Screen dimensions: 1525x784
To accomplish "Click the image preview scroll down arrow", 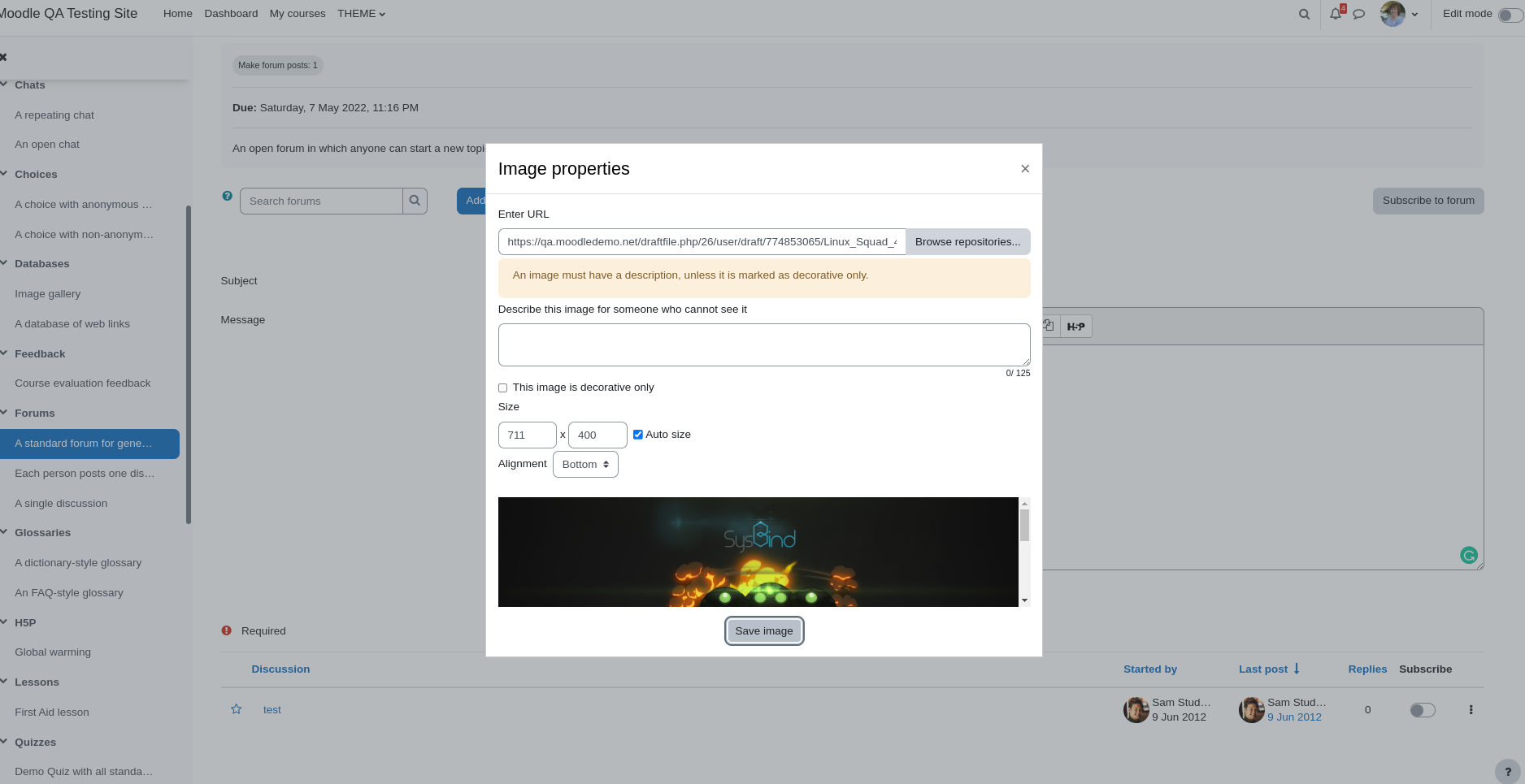I will tap(1024, 600).
